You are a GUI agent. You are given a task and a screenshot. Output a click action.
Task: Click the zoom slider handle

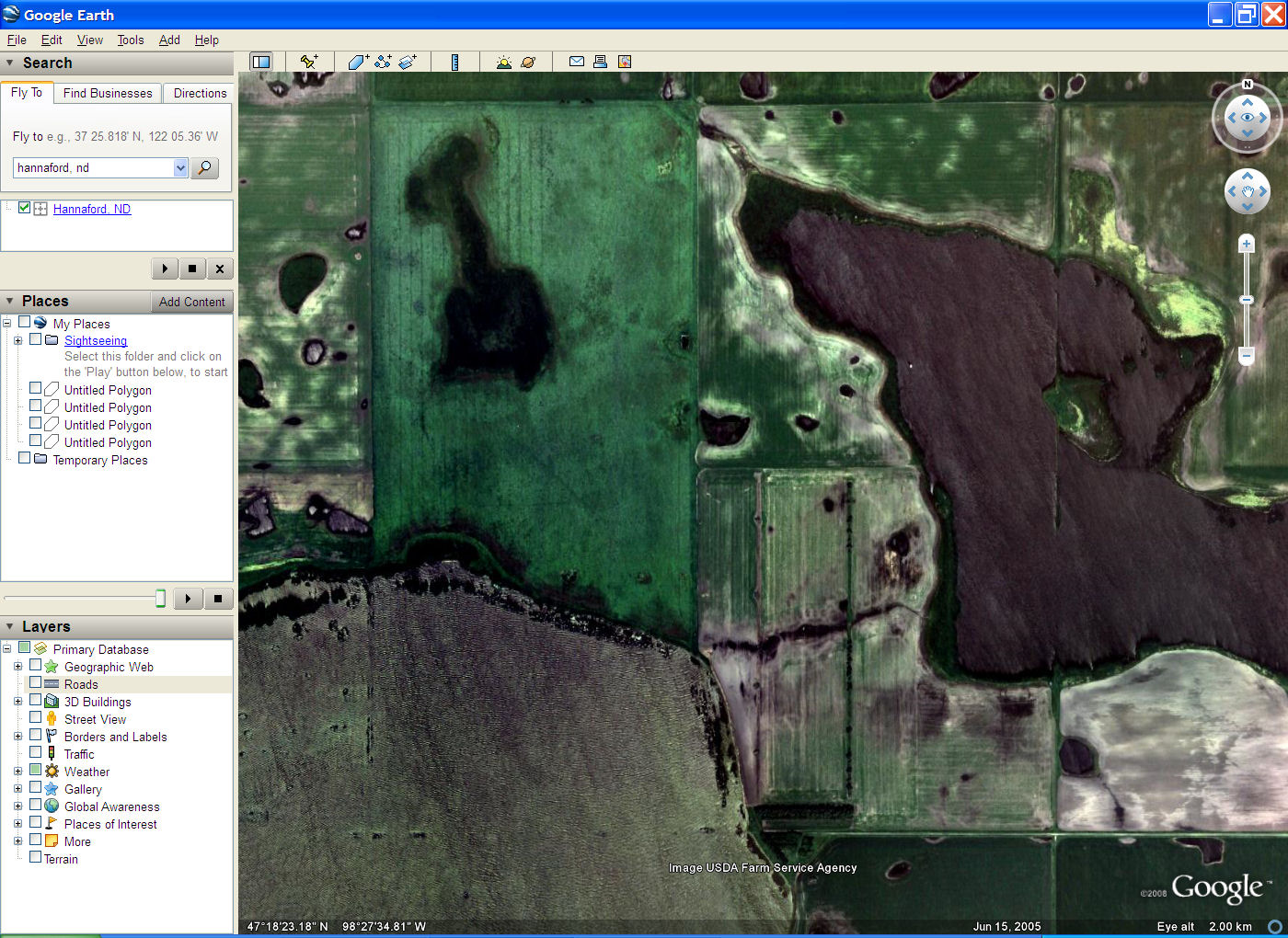pos(1247,300)
